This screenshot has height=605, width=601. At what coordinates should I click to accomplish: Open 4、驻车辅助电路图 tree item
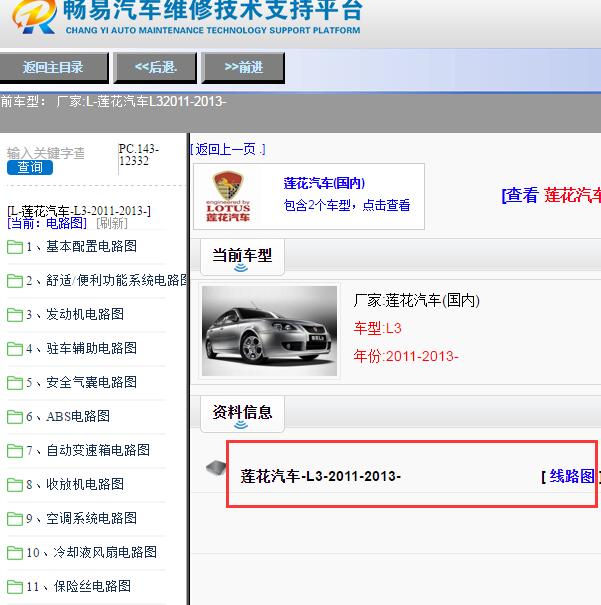[x=81, y=348]
